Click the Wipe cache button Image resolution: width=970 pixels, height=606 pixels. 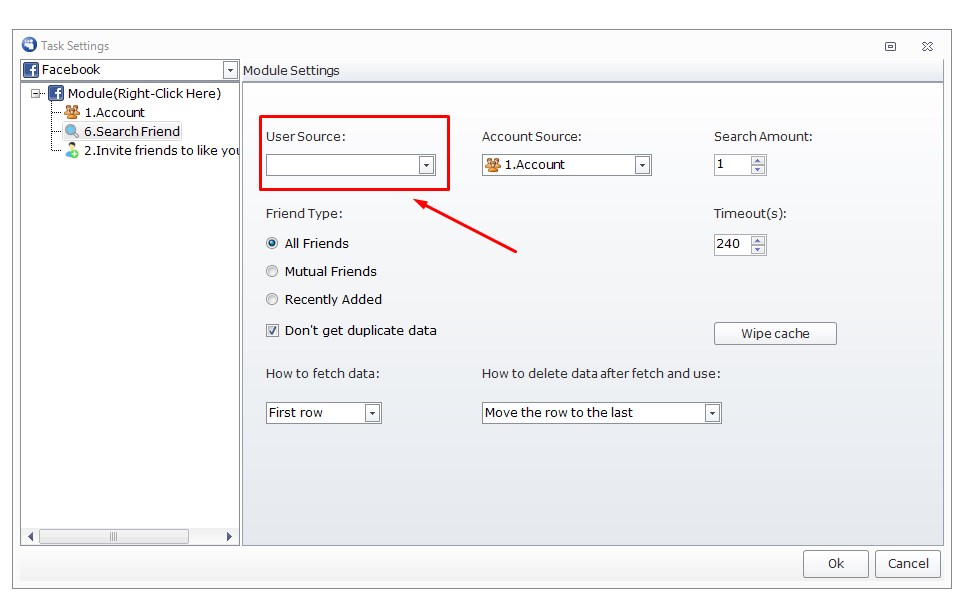tap(775, 333)
